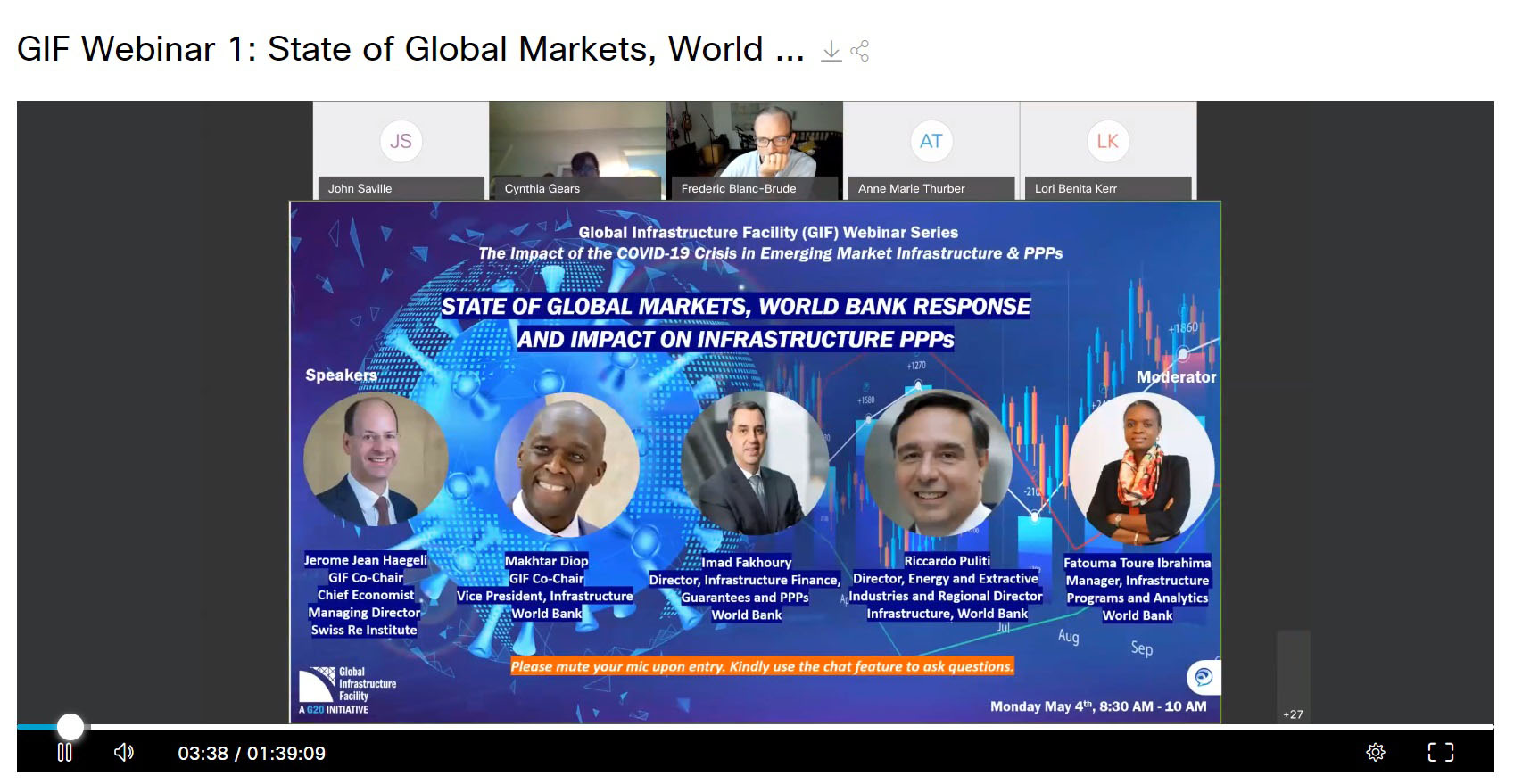Screen dimensions: 1514x784
Task: Click 'STATE OF GLOBAL MARKETS' headline
Action: (x=735, y=307)
